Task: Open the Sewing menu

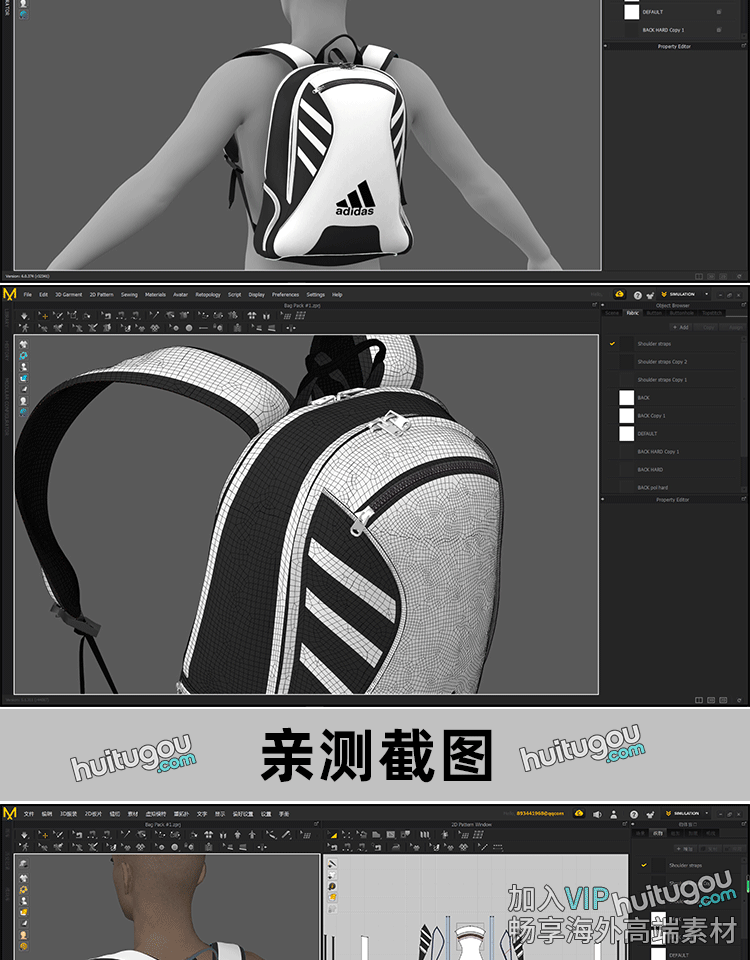Action: (129, 294)
